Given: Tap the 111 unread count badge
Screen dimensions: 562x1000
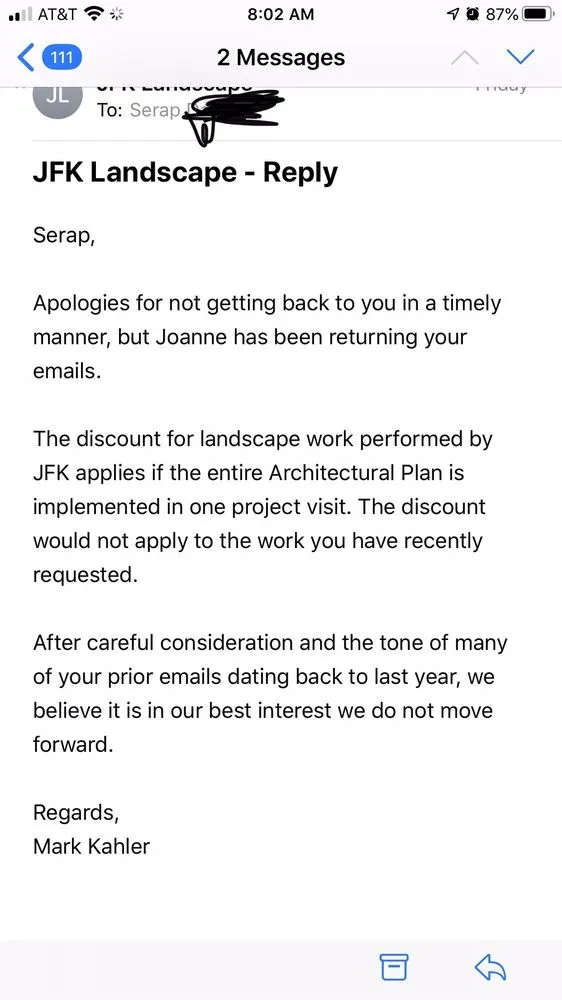Looking at the screenshot, I should click(x=61, y=58).
